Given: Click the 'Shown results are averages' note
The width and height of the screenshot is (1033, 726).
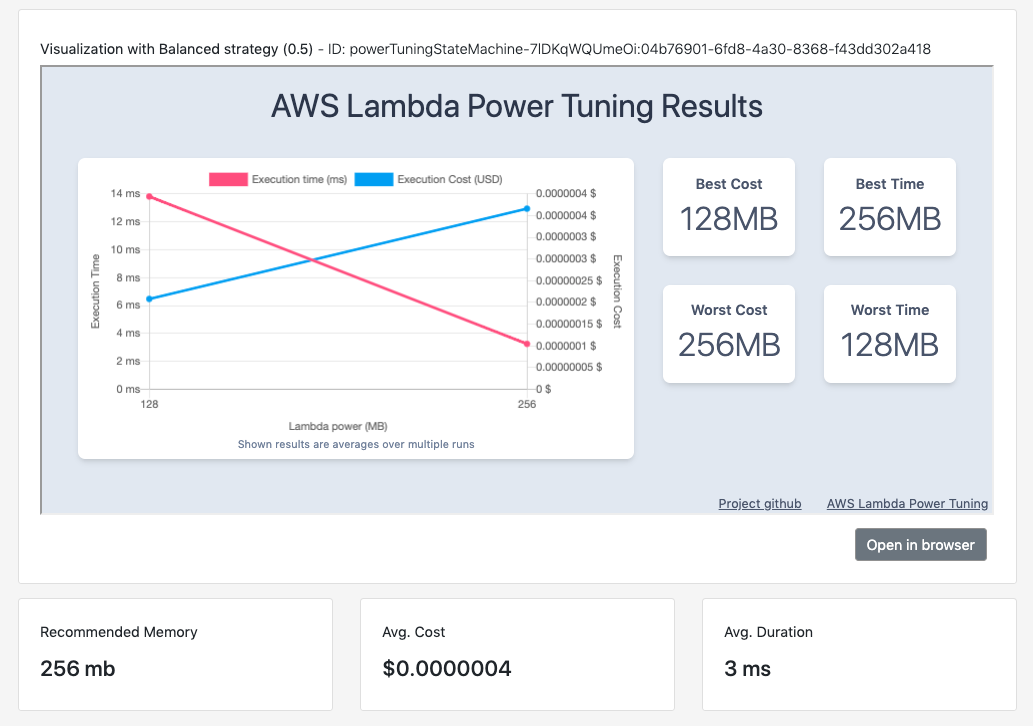Looking at the screenshot, I should tap(356, 444).
